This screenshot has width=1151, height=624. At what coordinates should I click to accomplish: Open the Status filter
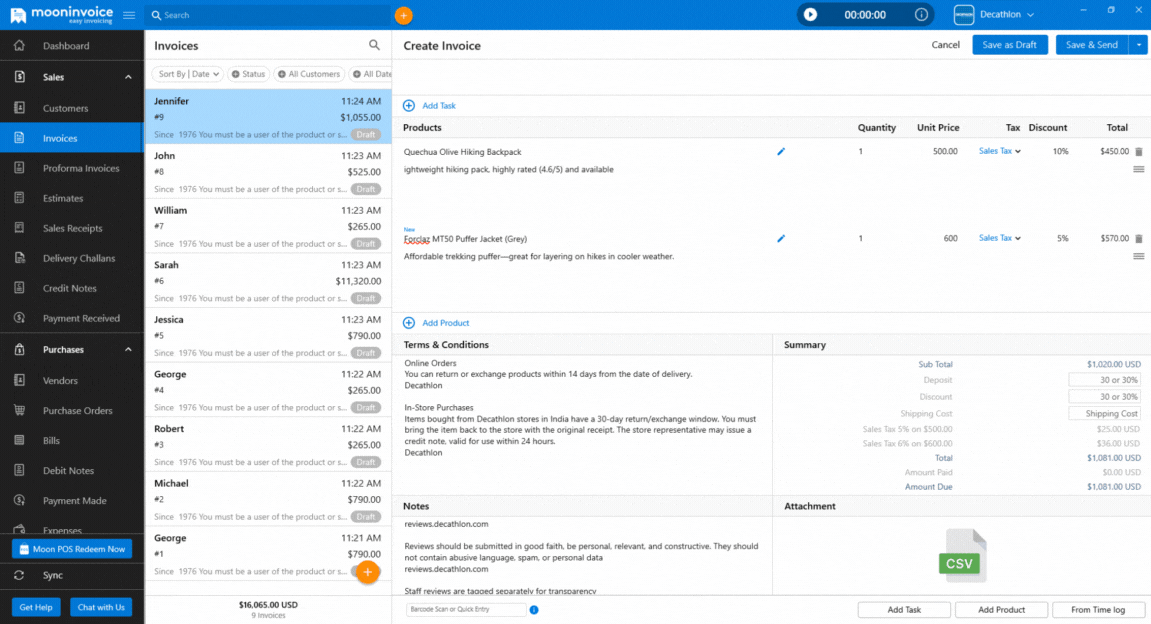(x=248, y=74)
